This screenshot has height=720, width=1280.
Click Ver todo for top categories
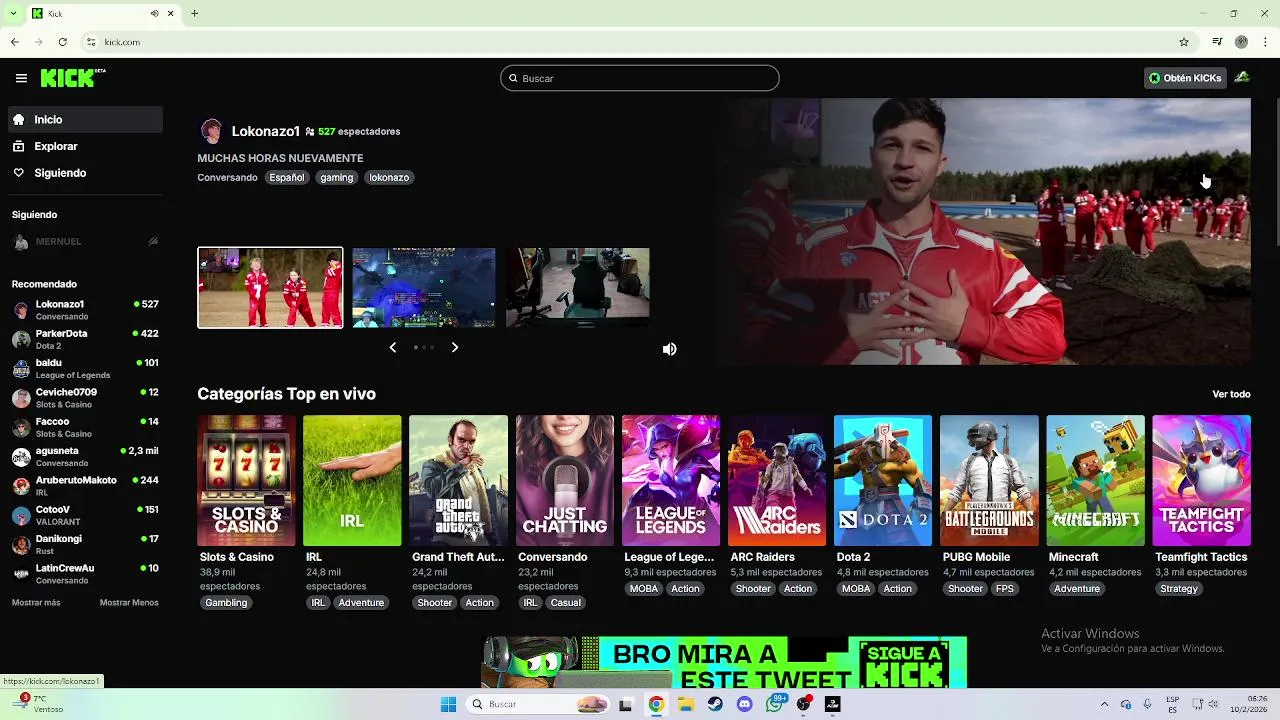[x=1231, y=394]
